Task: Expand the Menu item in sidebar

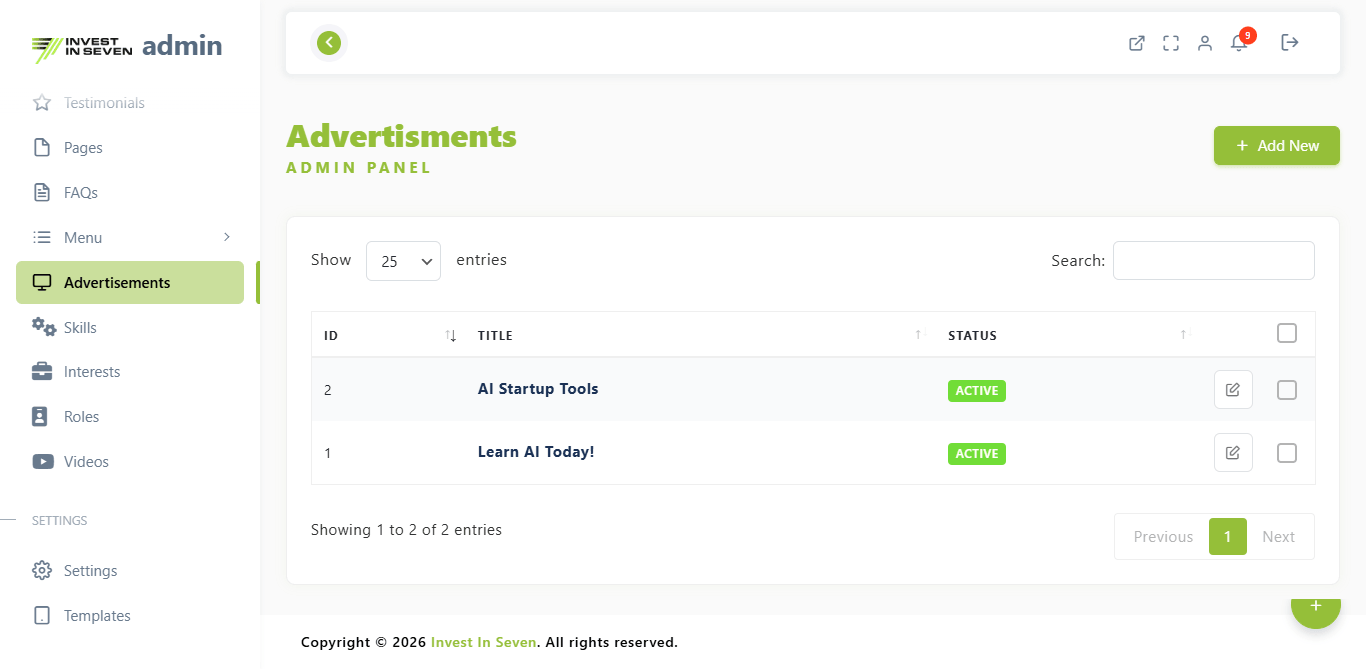Action: 132,238
